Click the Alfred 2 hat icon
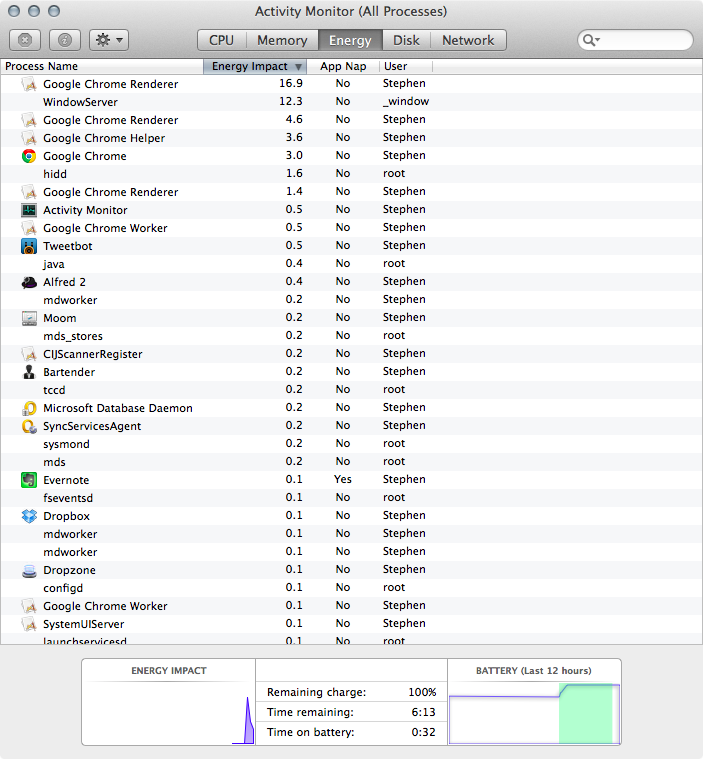This screenshot has height=759, width=703. coord(29,282)
